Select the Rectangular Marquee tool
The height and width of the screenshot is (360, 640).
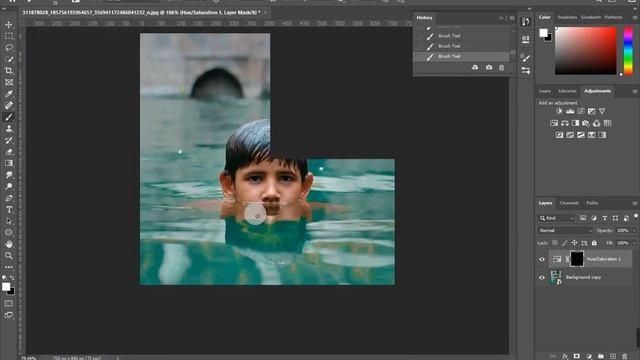pos(9,36)
